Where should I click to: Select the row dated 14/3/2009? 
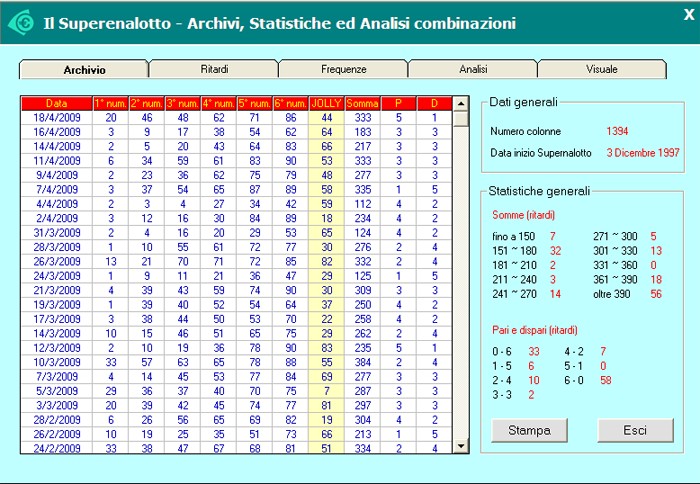(237, 334)
